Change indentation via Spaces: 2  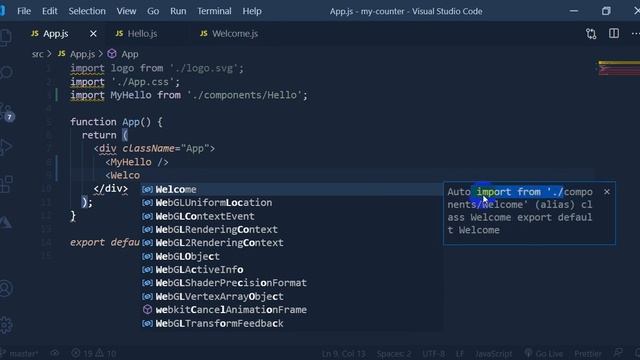click(394, 353)
